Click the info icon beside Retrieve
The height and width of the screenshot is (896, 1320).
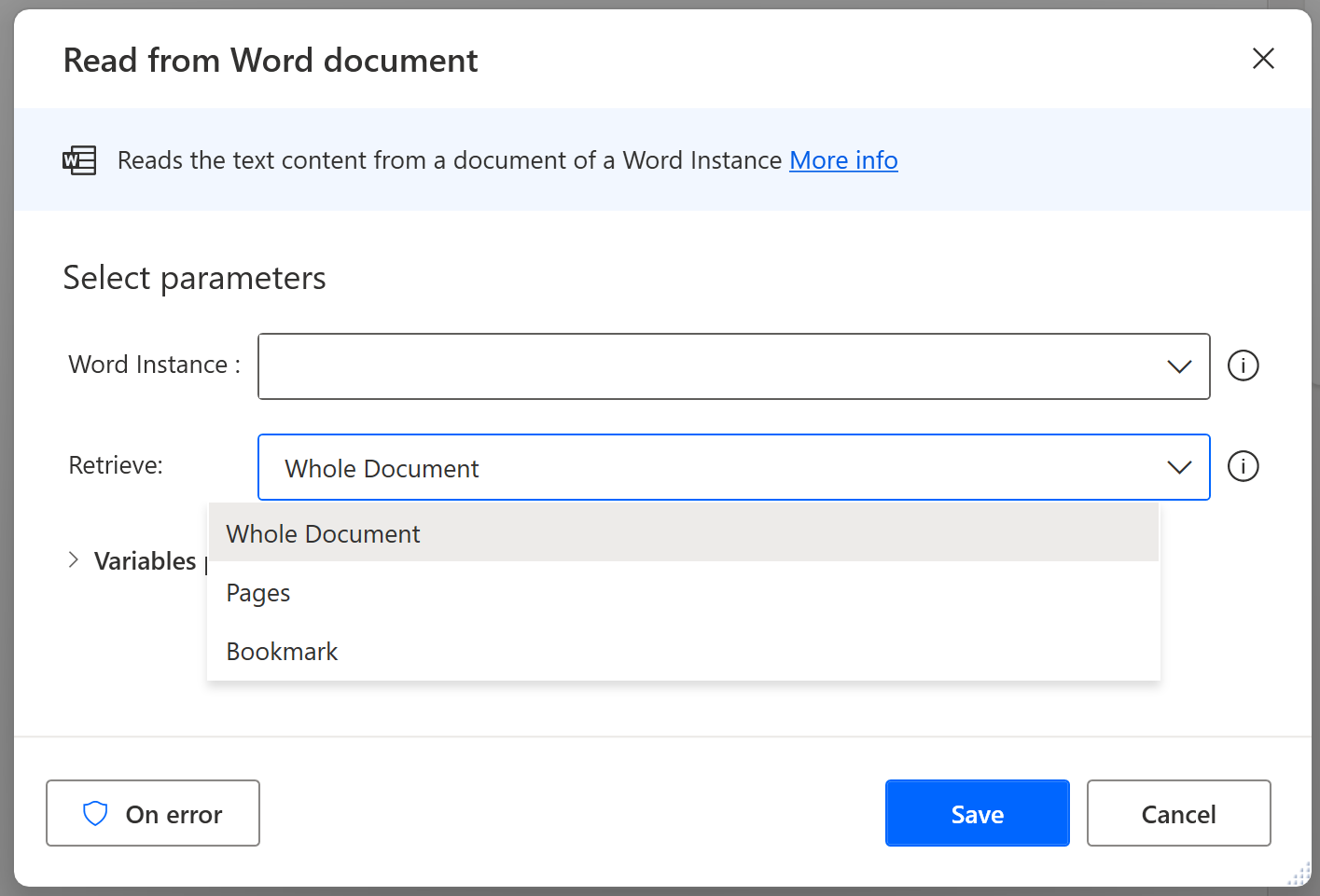[x=1243, y=466]
